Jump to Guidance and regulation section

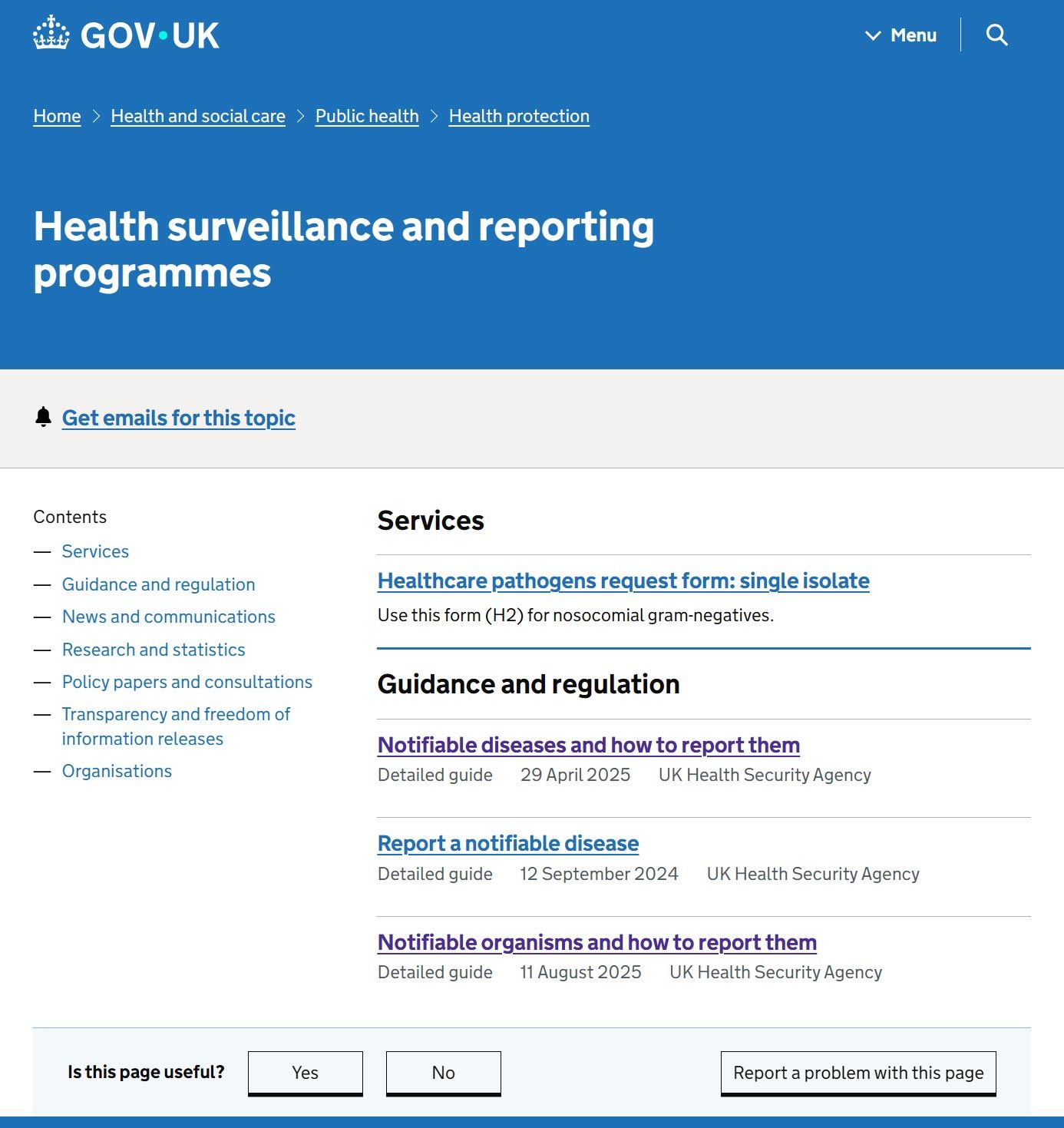pos(158,584)
